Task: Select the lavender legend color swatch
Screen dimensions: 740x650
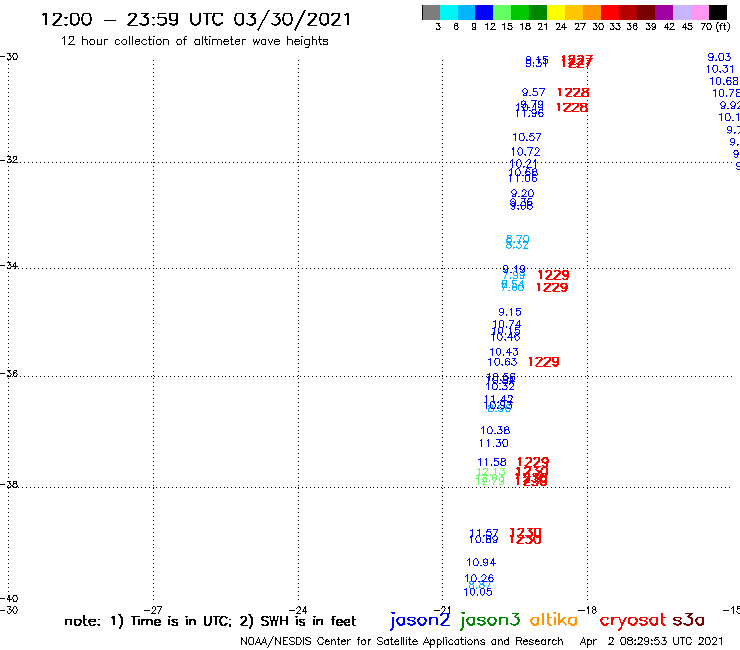Action: [681, 12]
